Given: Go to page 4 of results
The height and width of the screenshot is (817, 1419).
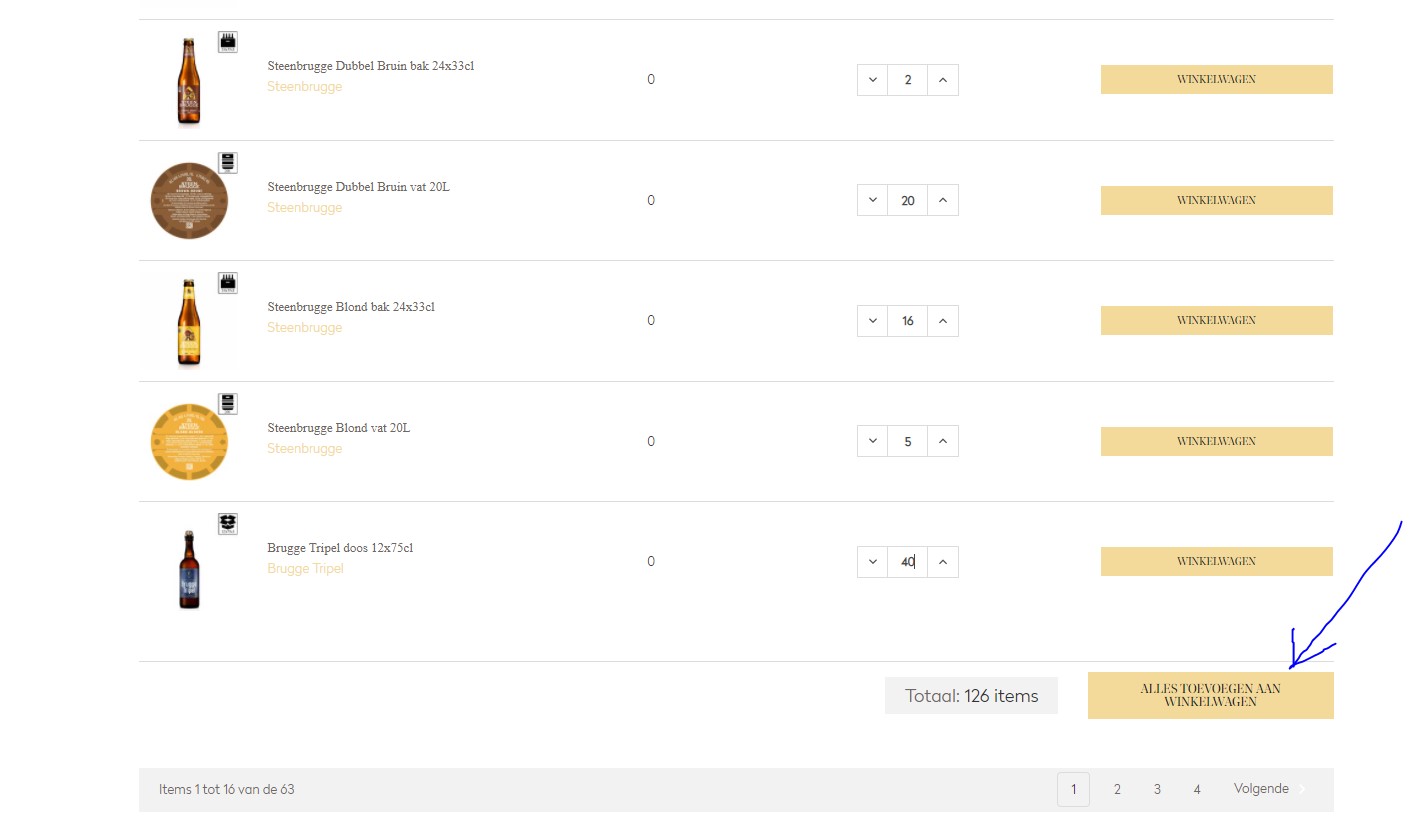Looking at the screenshot, I should coord(1197,789).
